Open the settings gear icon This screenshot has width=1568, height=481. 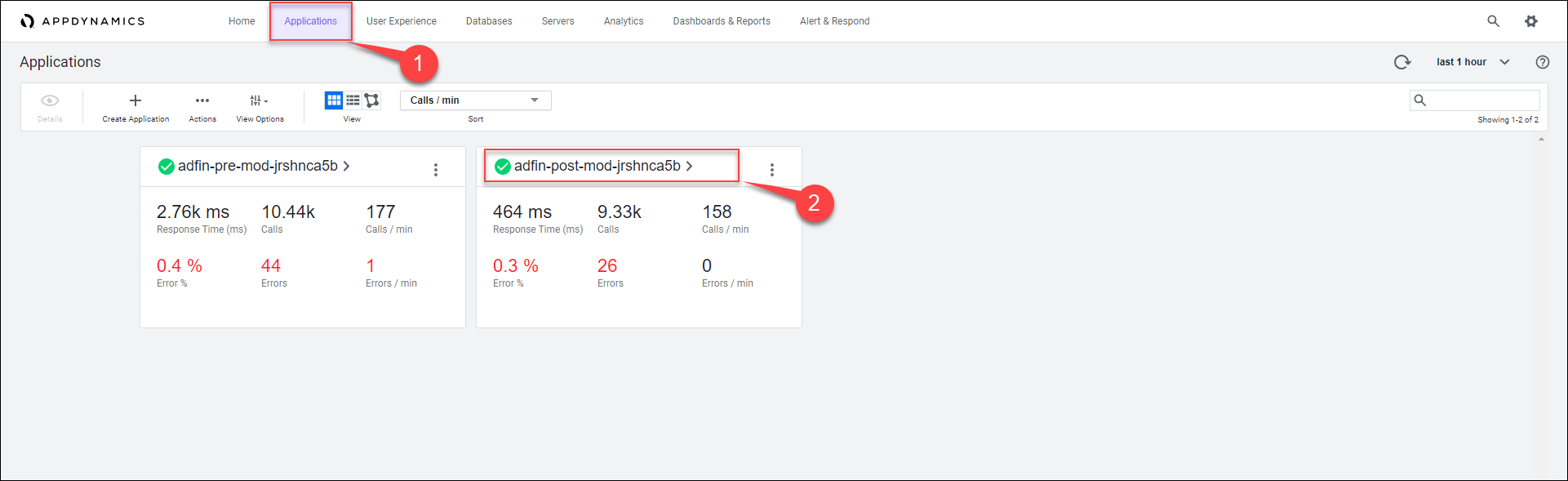tap(1531, 21)
